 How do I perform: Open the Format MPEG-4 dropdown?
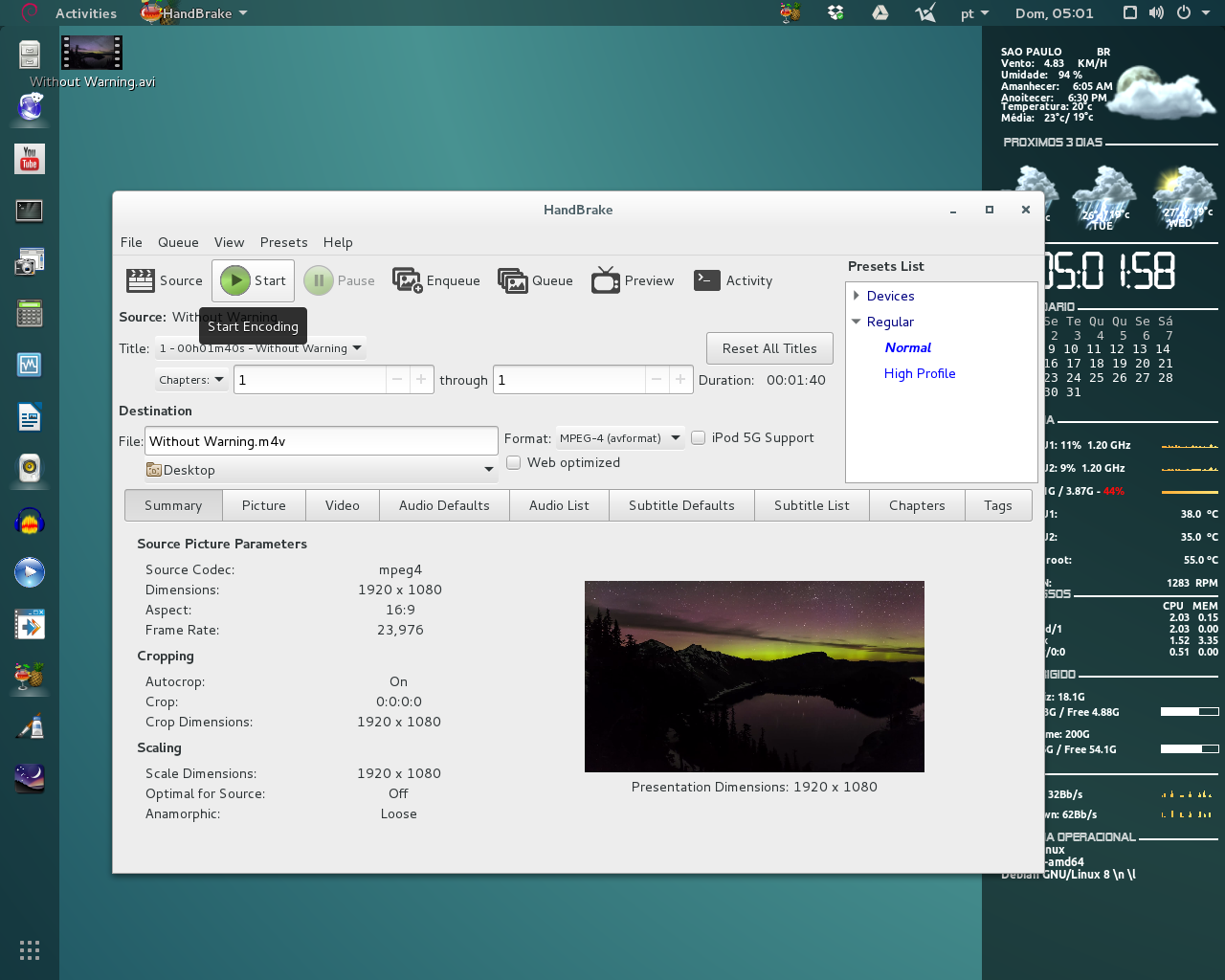coord(620,437)
